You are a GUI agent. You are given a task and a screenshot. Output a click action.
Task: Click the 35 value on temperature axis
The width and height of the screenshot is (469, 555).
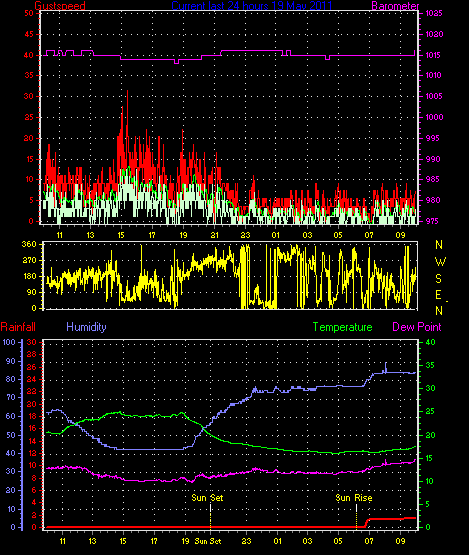click(430, 365)
